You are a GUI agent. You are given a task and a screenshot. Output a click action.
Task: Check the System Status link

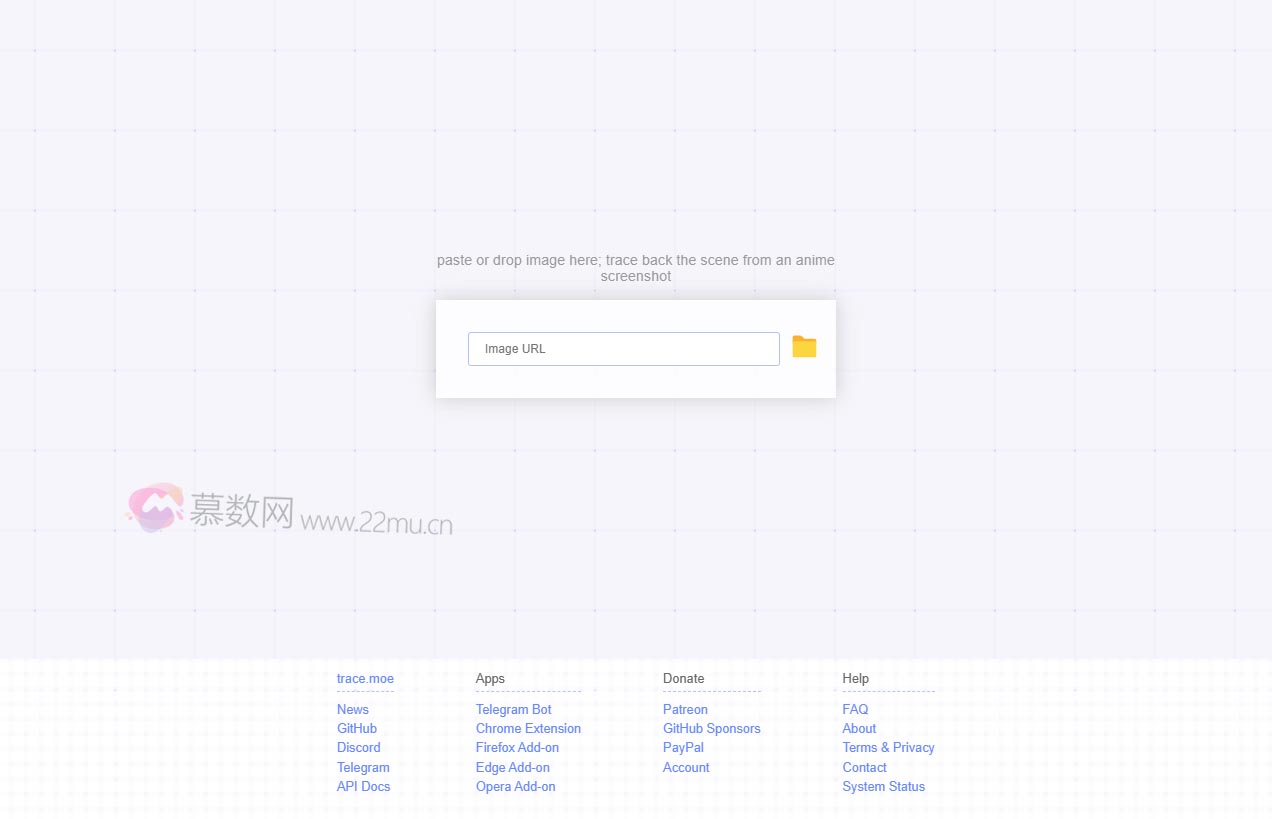(x=883, y=786)
